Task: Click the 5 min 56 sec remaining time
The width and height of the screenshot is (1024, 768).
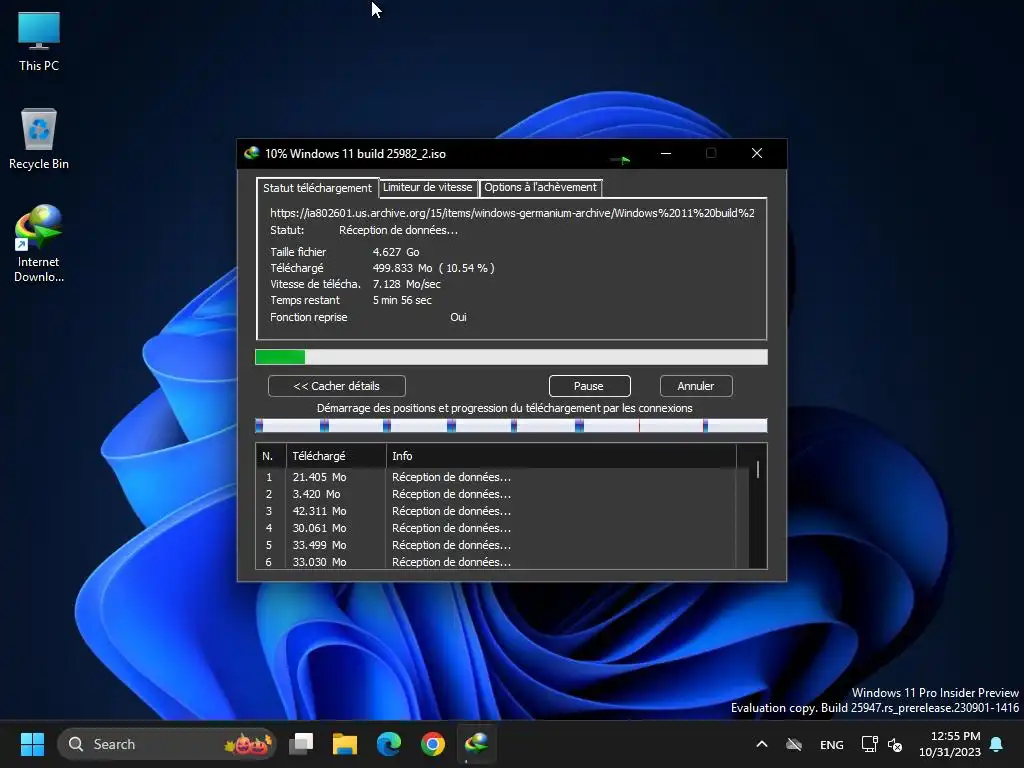Action: [402, 300]
